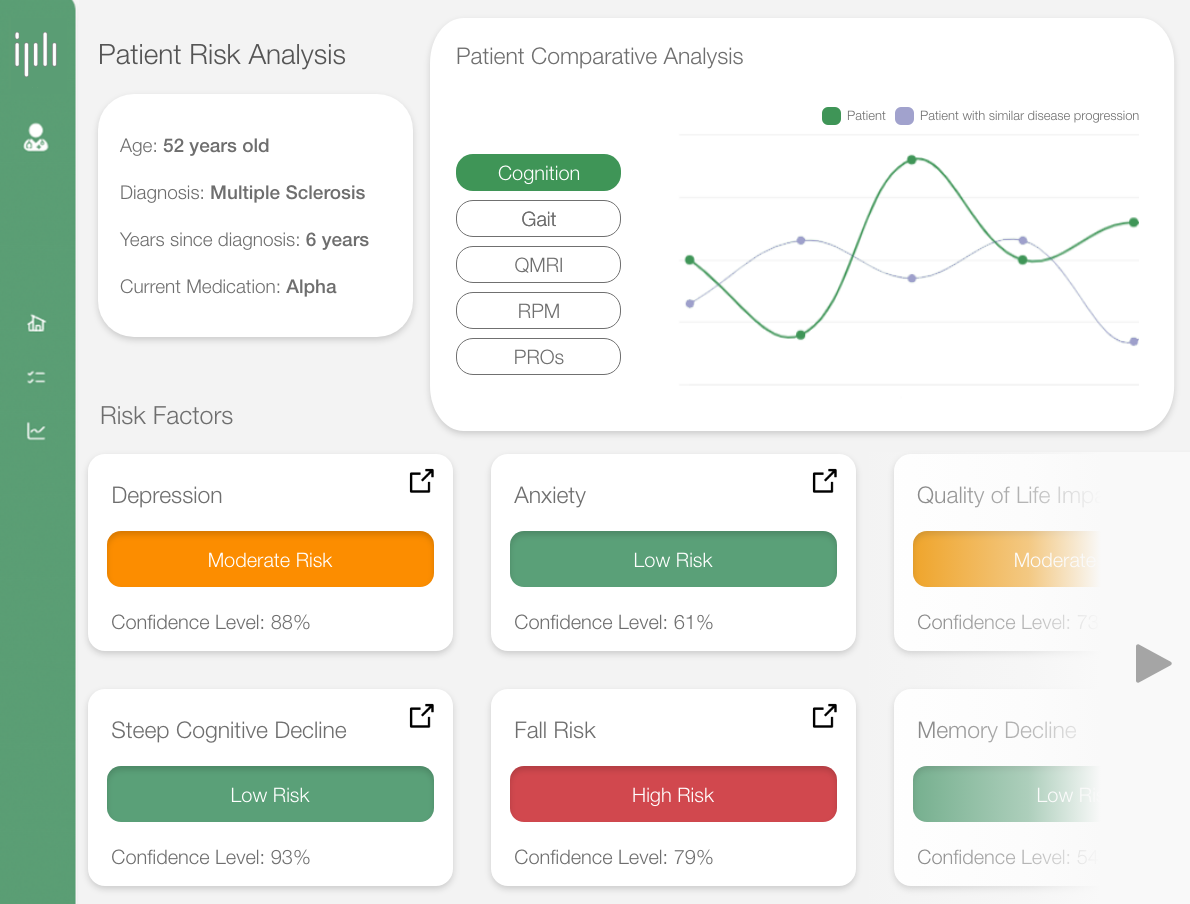Image resolution: width=1190 pixels, height=904 pixels.
Task: Select the Cognition tab
Action: [x=538, y=173]
